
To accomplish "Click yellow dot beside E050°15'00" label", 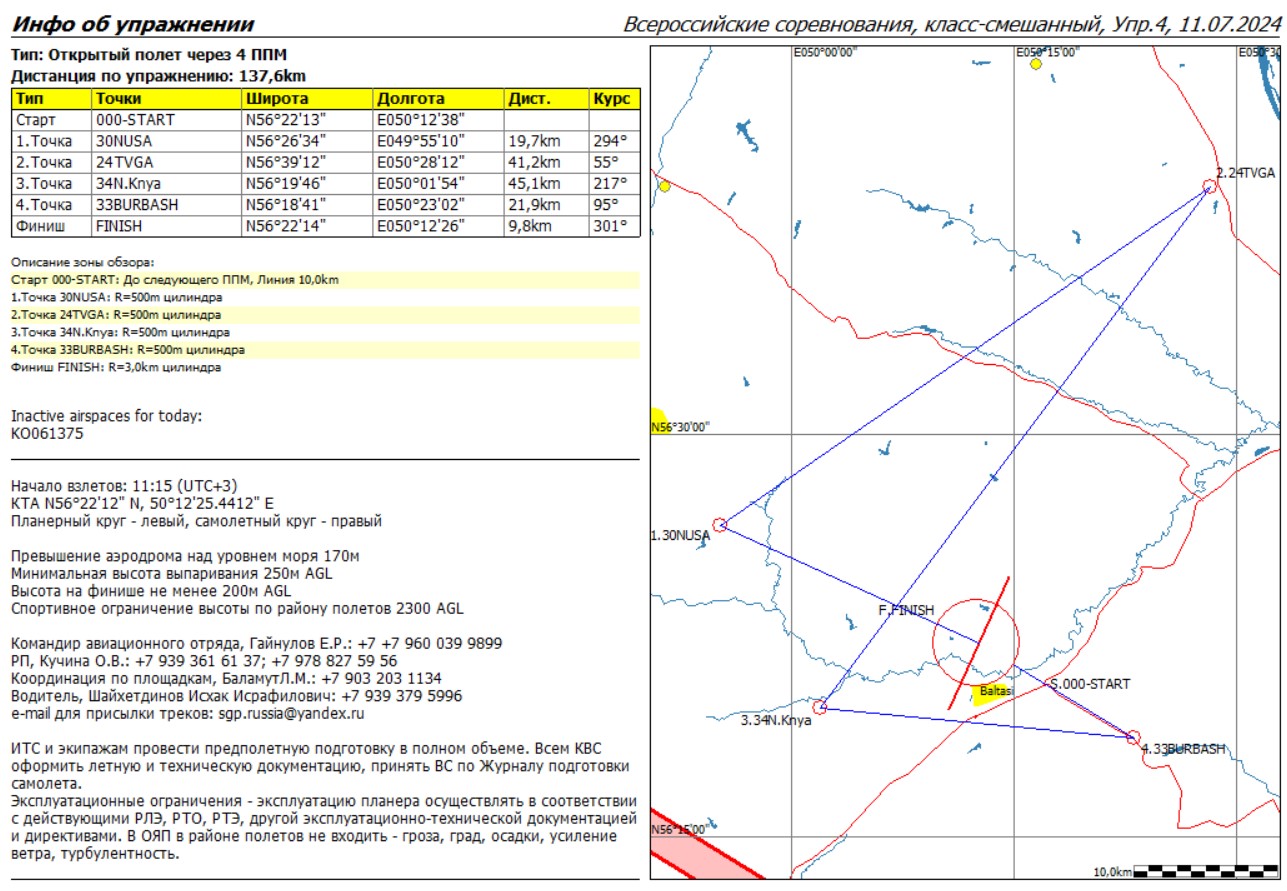I will tap(1036, 64).
